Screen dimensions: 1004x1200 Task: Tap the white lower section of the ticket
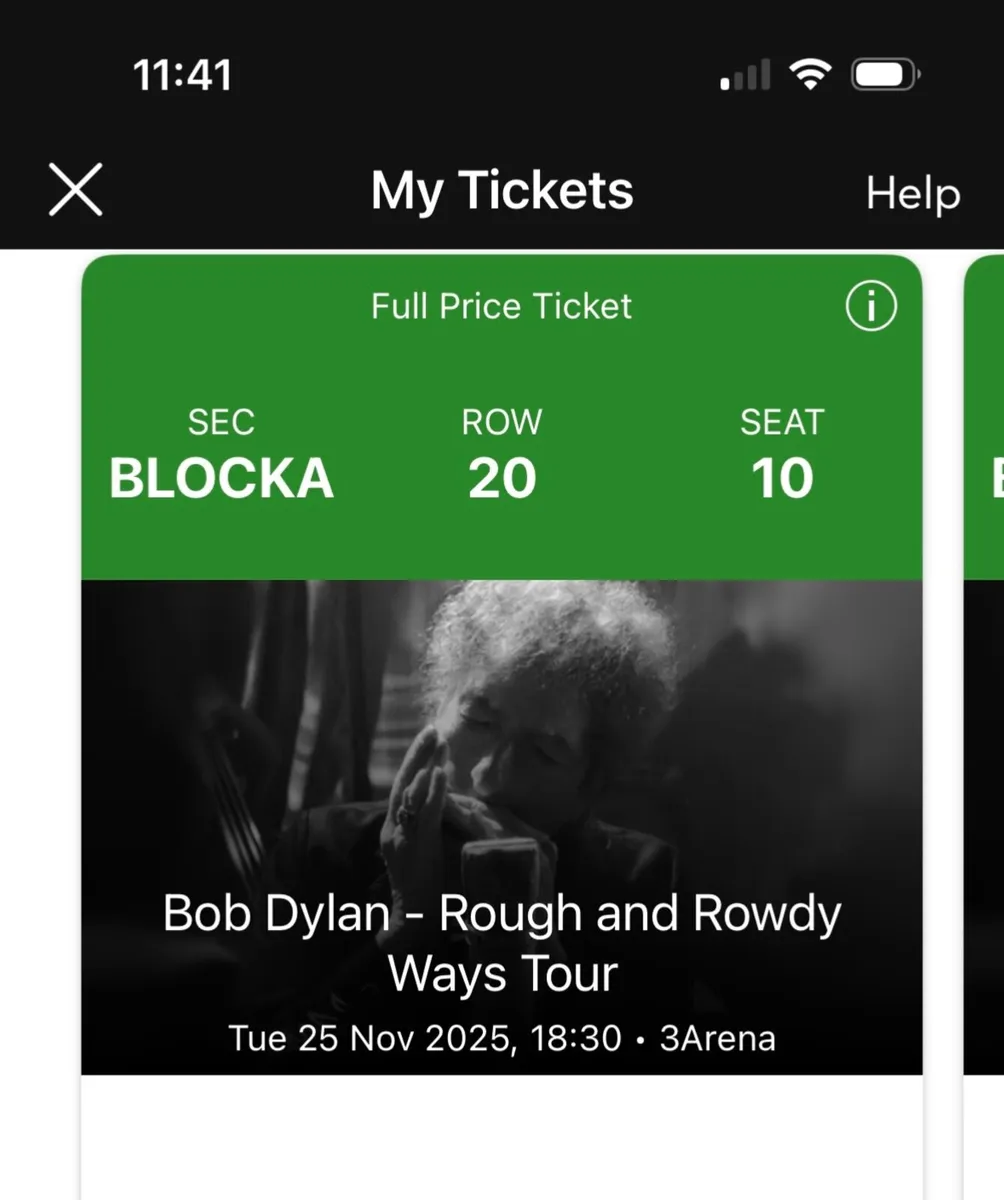point(501,1140)
